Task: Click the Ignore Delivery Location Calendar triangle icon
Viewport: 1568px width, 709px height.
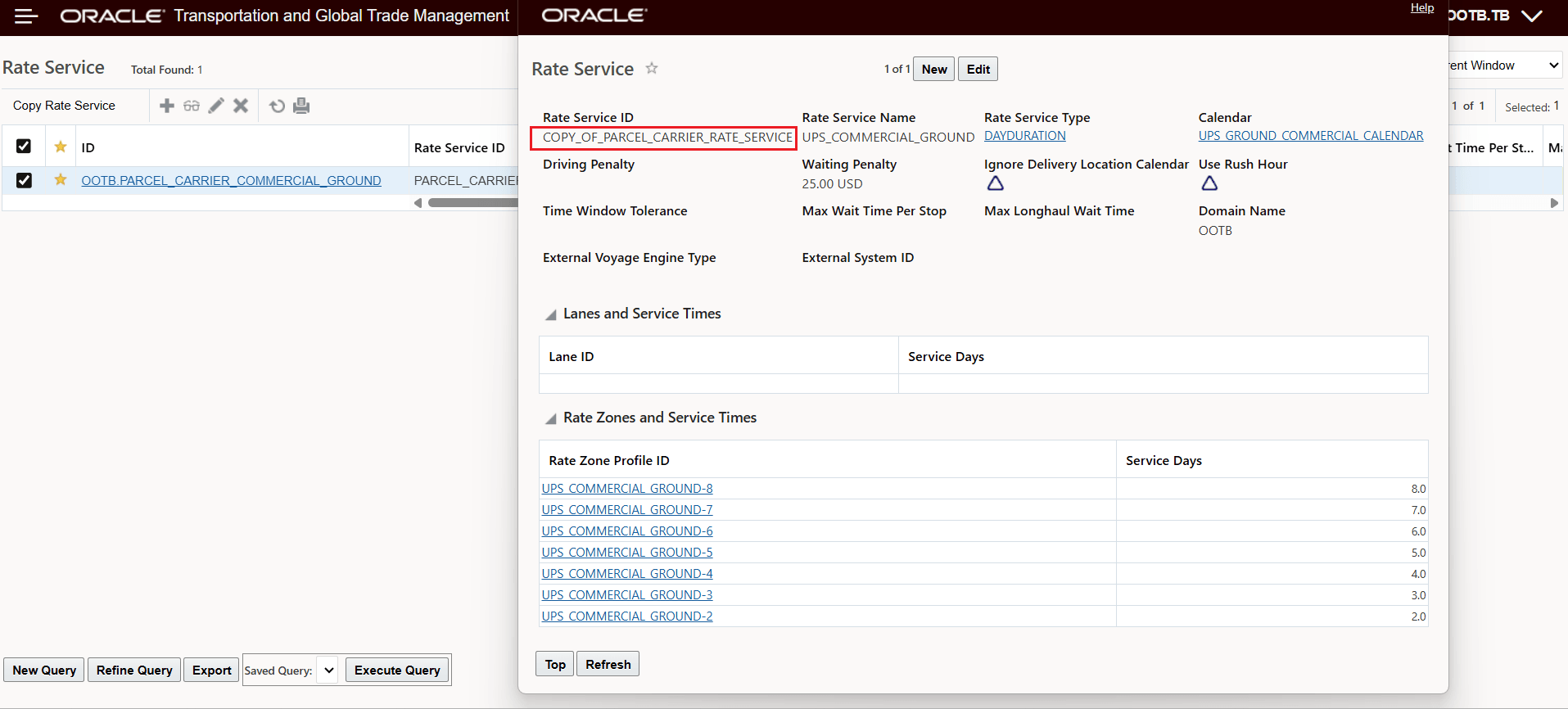Action: tap(995, 183)
